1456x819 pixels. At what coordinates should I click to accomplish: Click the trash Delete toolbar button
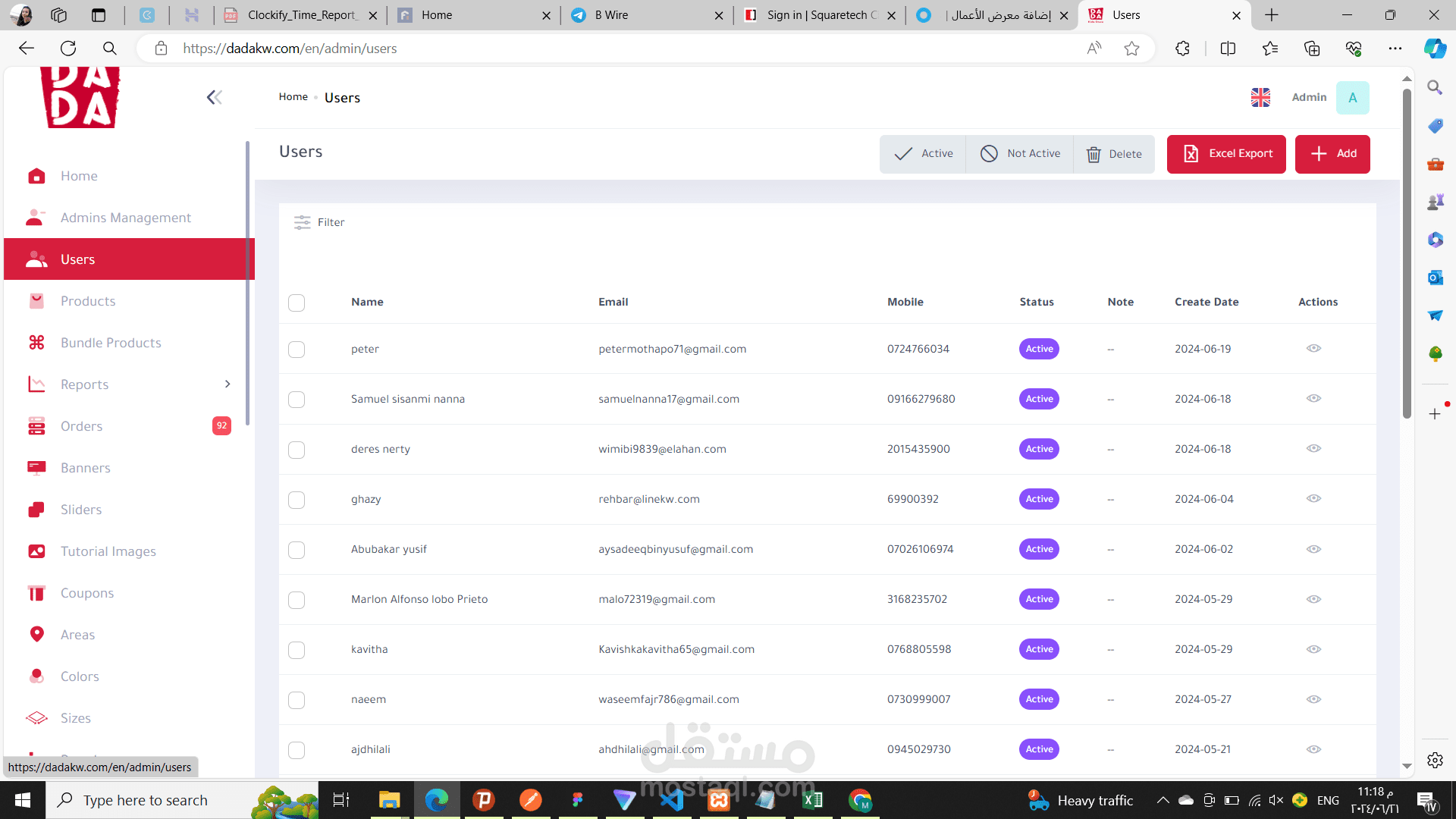pyautogui.click(x=1113, y=154)
